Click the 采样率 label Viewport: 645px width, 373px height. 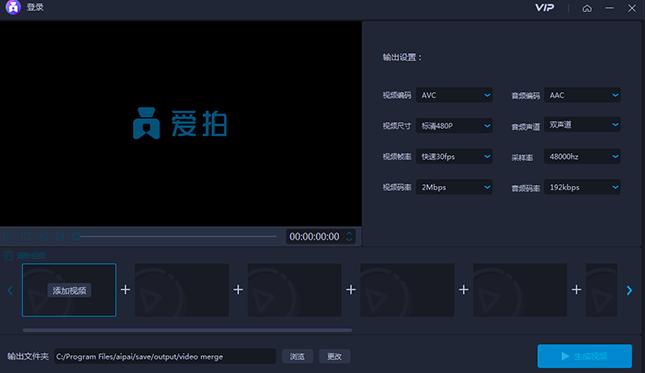pos(522,158)
